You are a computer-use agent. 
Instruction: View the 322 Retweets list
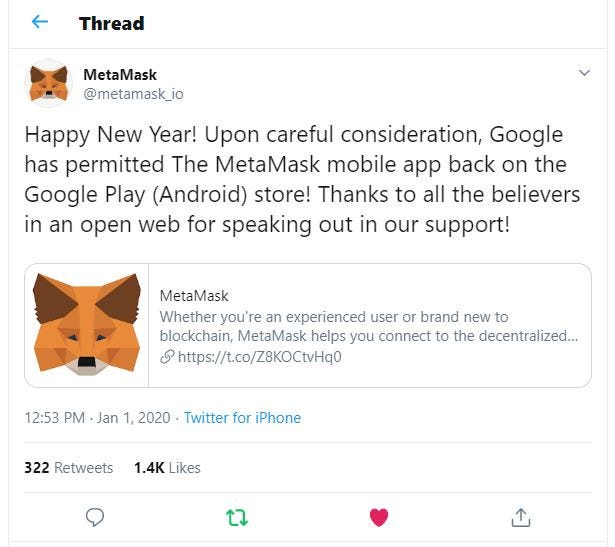point(68,467)
